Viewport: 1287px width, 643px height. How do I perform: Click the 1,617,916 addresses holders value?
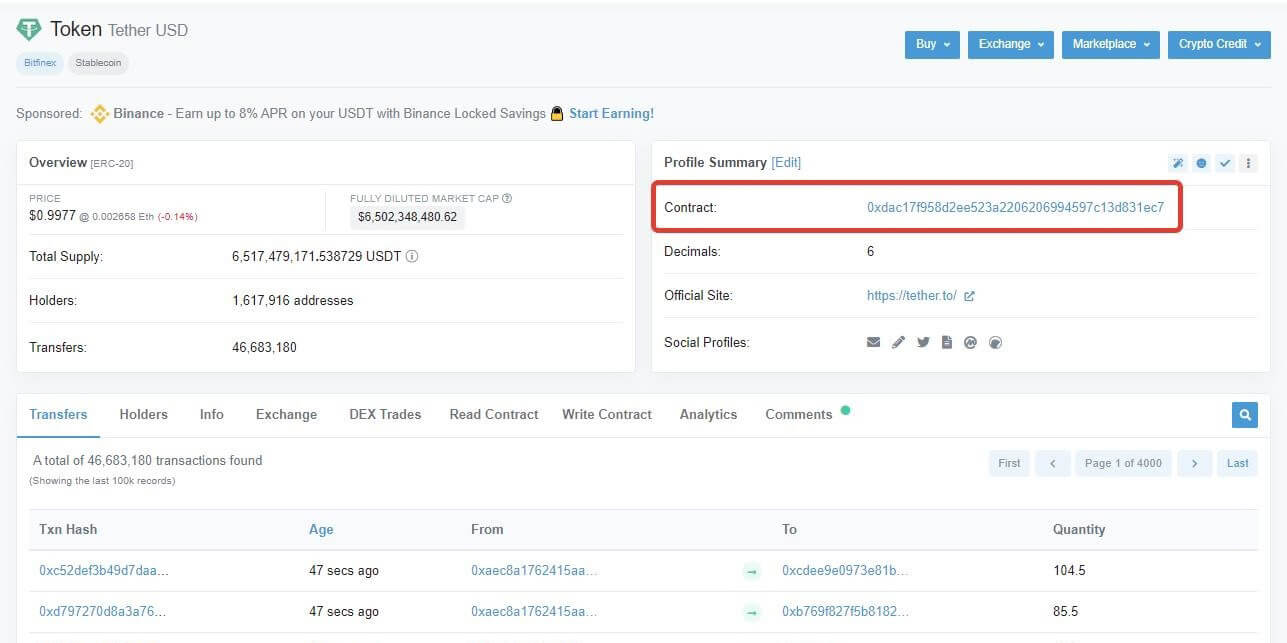click(292, 300)
